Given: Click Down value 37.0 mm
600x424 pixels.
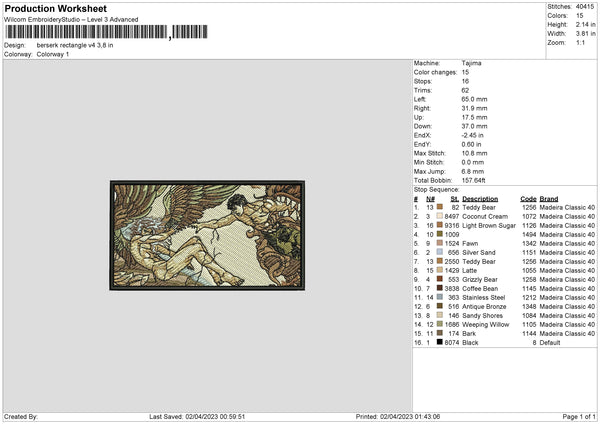Looking at the screenshot, I should (x=474, y=126).
